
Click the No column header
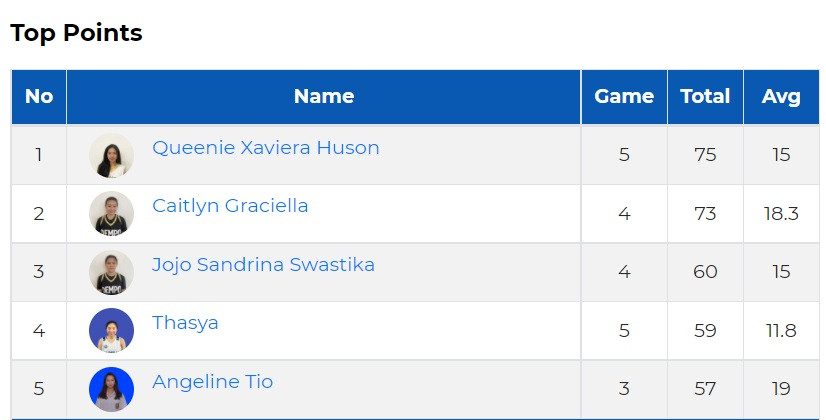pos(39,97)
